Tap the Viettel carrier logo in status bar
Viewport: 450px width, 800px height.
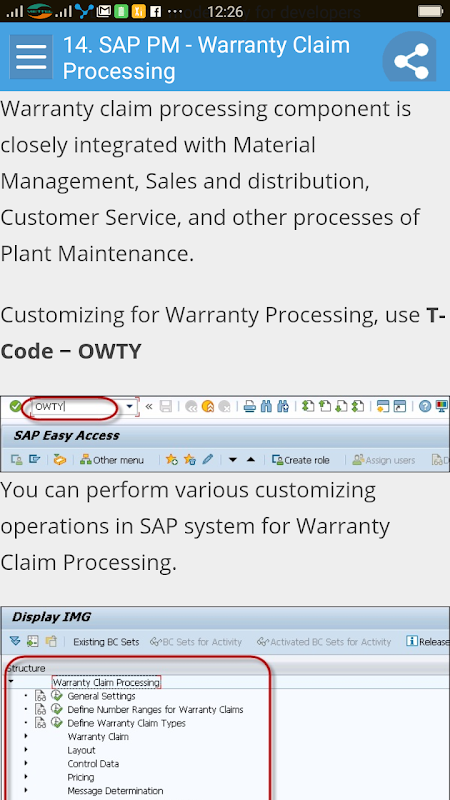[x=40, y=11]
